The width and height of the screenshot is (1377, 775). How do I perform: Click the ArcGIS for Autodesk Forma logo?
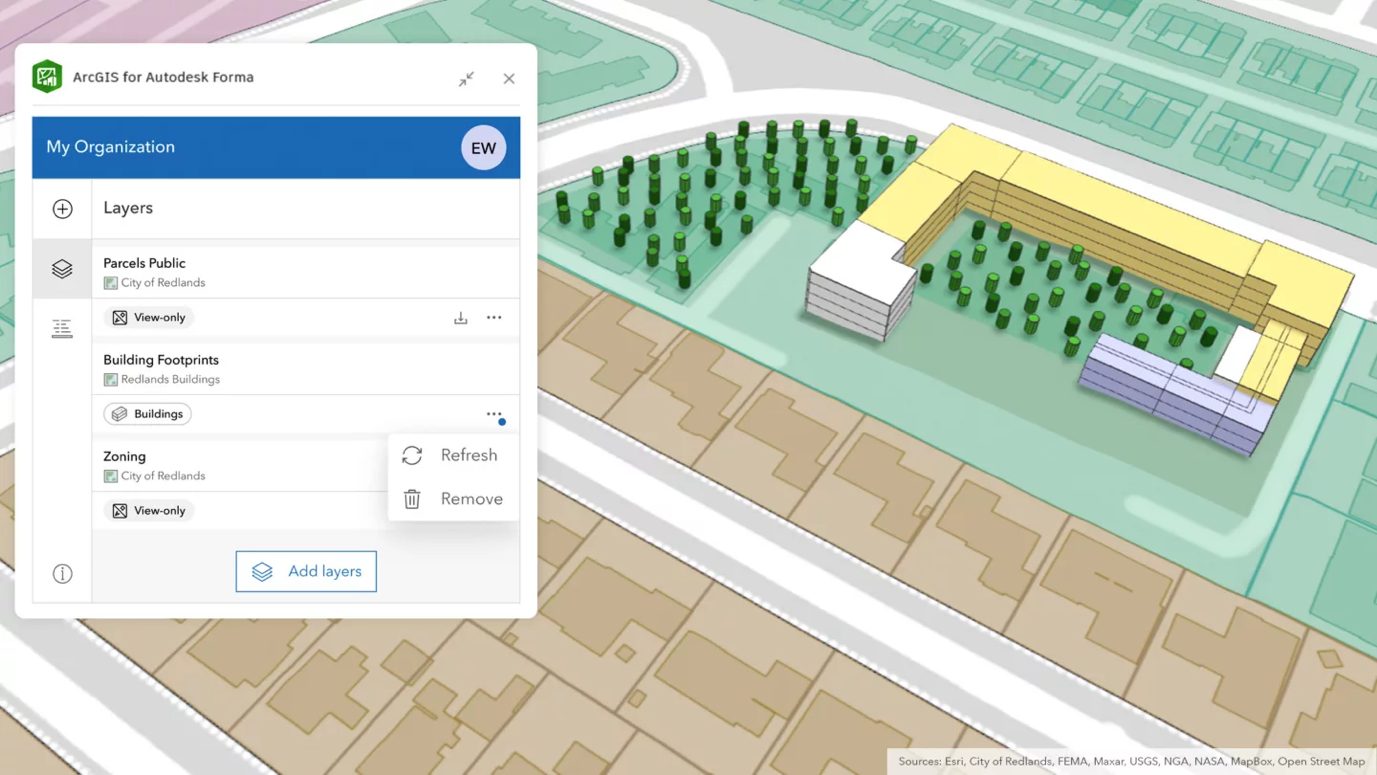coord(46,75)
